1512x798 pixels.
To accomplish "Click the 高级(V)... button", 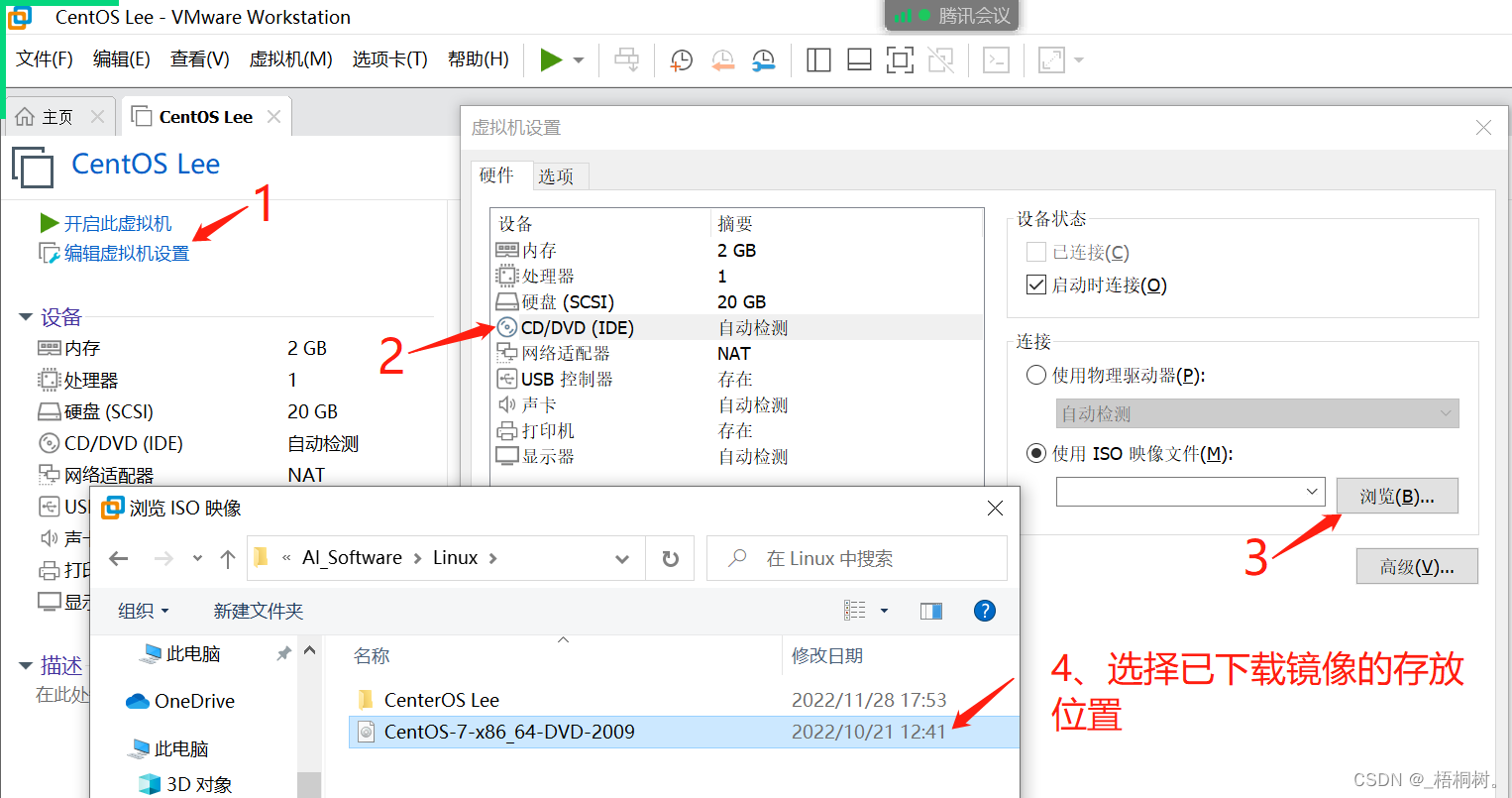I will point(1417,566).
